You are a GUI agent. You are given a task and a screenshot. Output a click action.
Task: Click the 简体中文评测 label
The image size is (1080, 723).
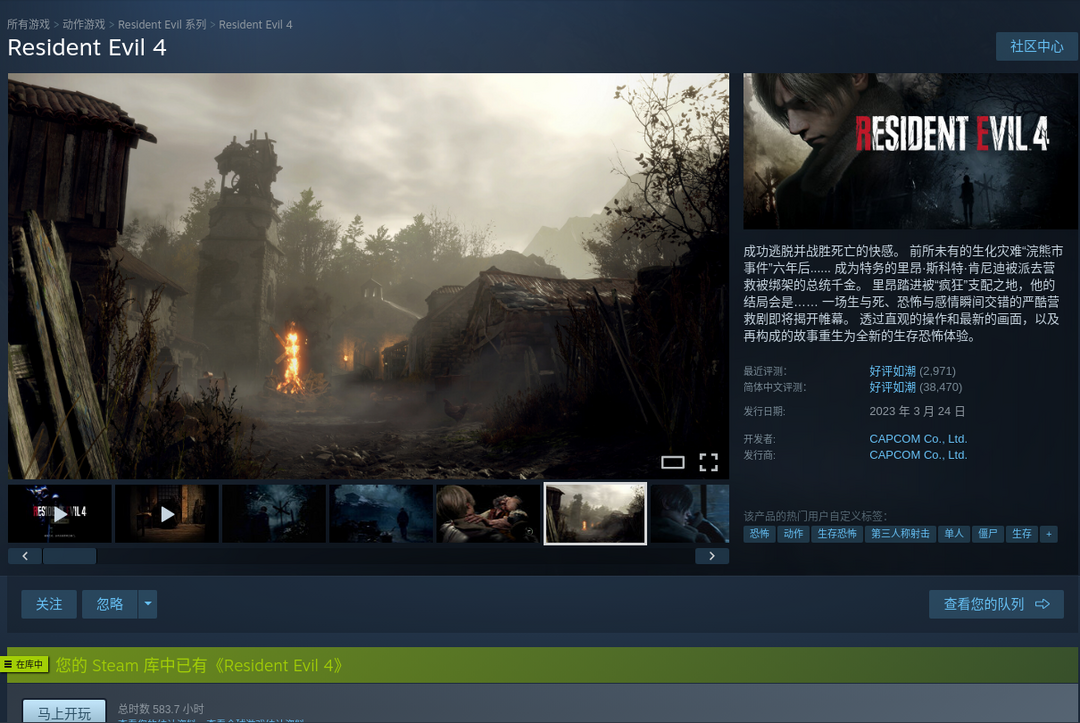(x=774, y=387)
